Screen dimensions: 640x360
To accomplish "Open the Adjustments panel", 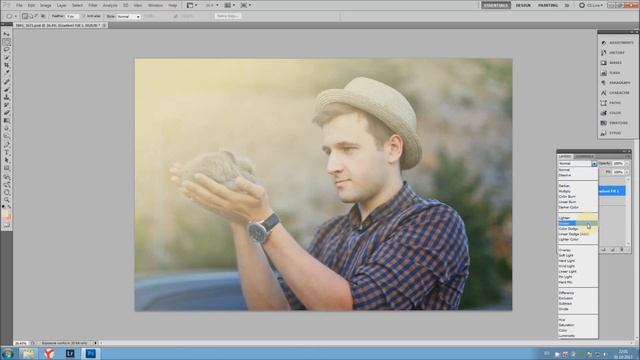I will (x=617, y=42).
